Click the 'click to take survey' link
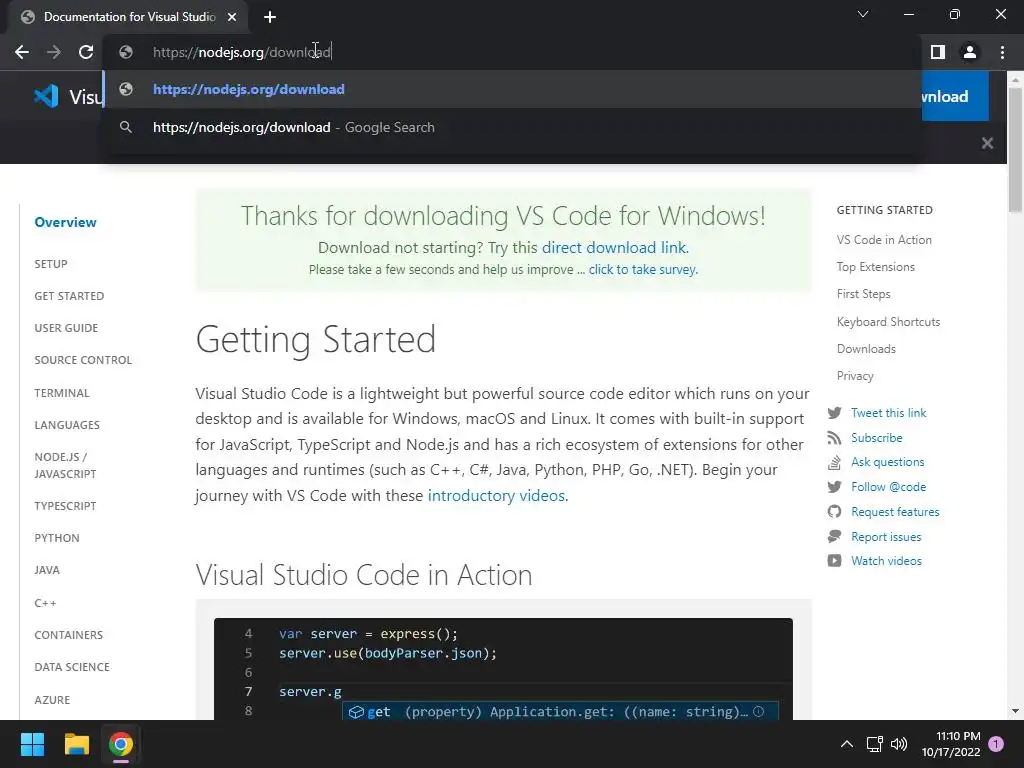Viewport: 1024px width, 768px height. pyautogui.click(x=642, y=270)
